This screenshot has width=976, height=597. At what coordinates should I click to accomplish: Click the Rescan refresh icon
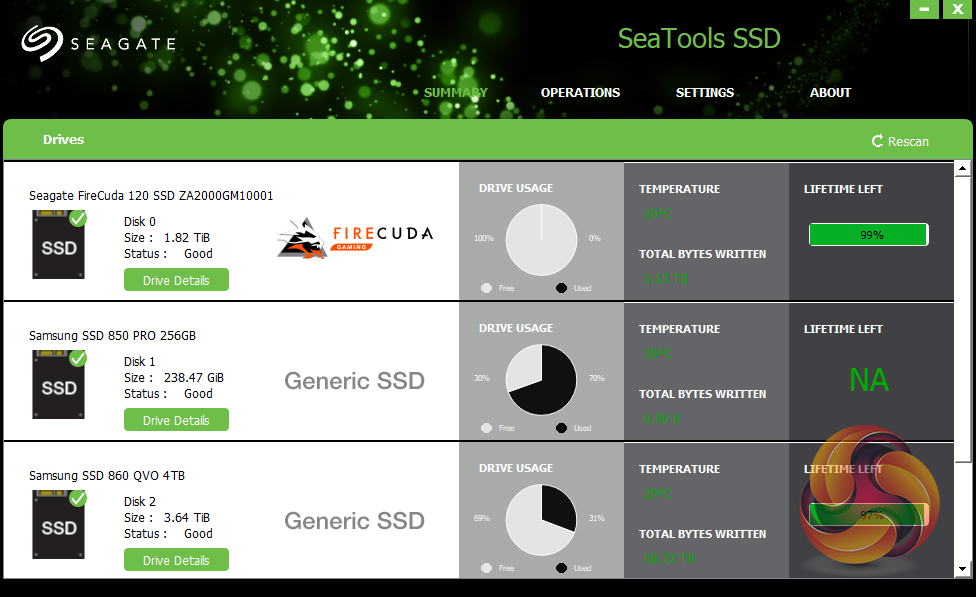coord(877,141)
